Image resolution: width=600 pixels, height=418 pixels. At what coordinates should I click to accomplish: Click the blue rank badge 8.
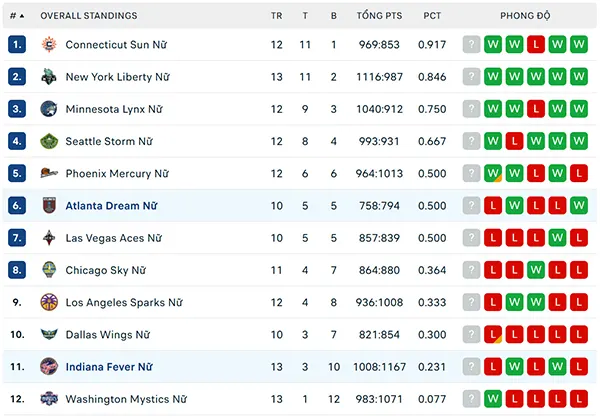pyautogui.click(x=17, y=270)
